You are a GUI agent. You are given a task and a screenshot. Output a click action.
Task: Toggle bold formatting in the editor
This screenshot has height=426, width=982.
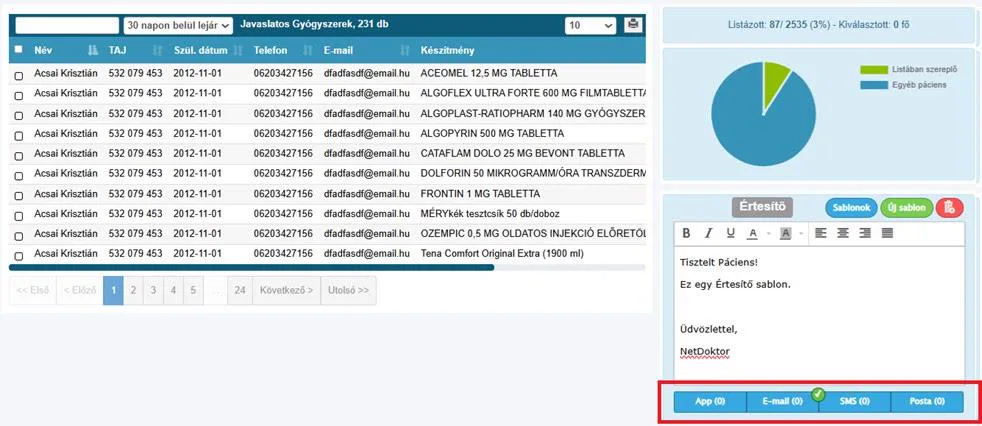click(686, 233)
